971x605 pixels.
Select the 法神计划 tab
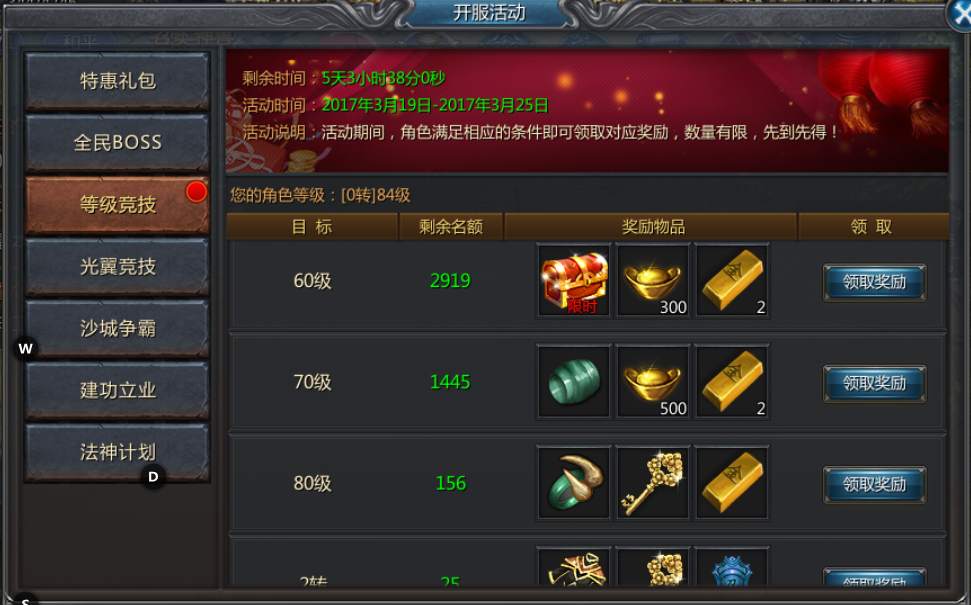117,452
